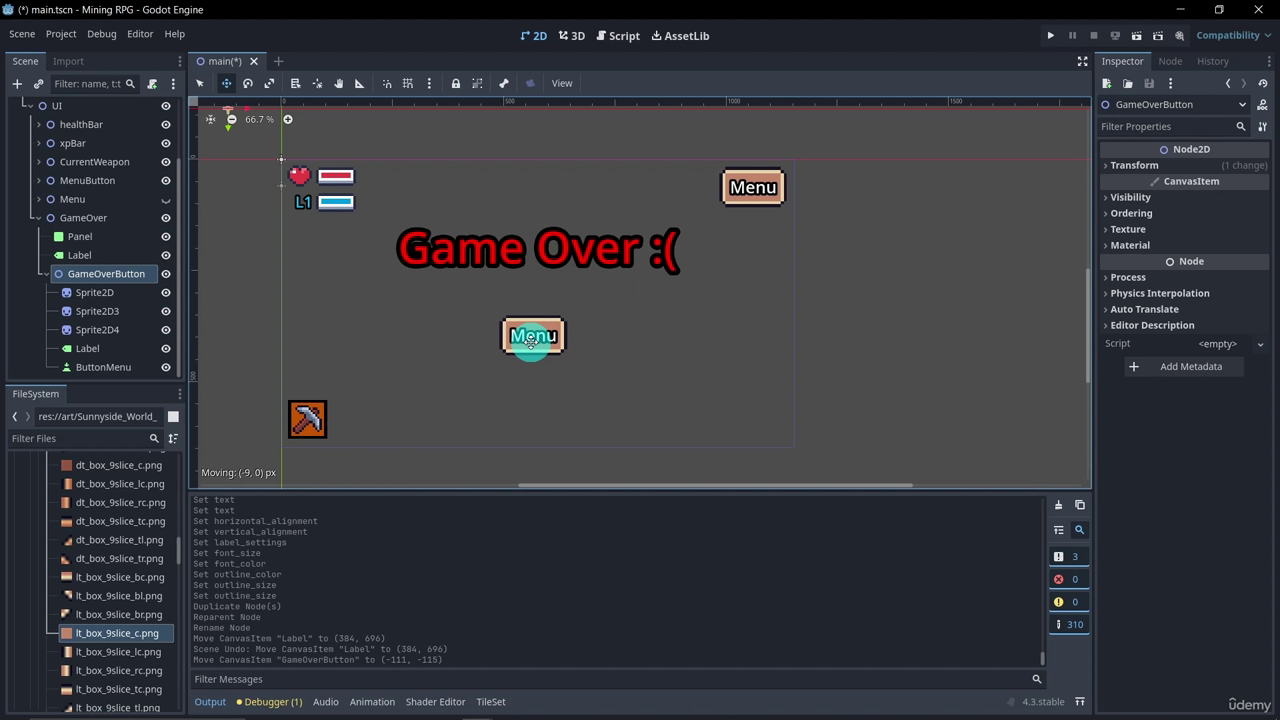Hide the healthBar node
Viewport: 1280px width, 720px height.
[x=166, y=125]
